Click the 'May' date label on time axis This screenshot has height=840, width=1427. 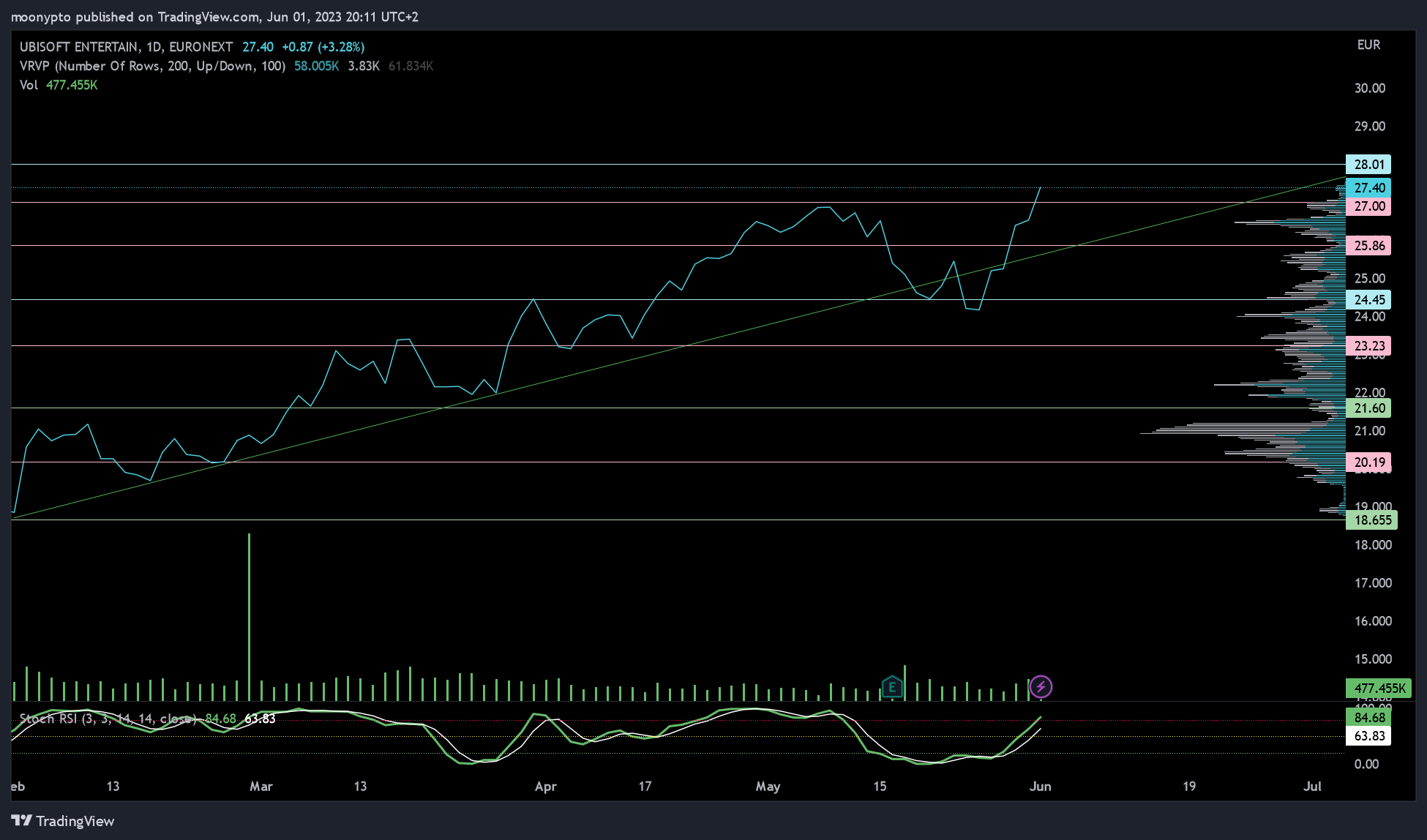point(768,787)
